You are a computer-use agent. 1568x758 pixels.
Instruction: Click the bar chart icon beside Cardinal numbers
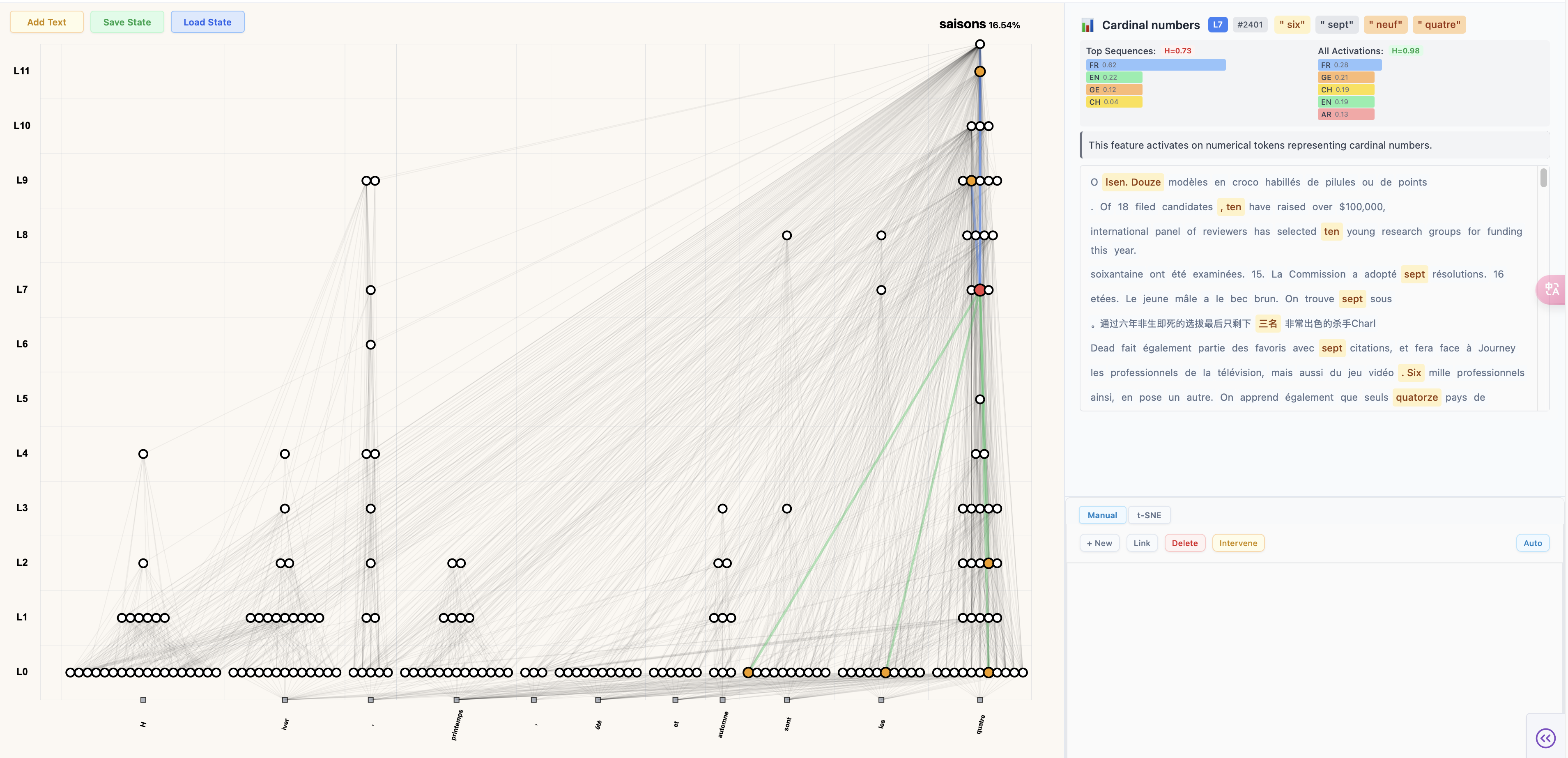pos(1087,25)
